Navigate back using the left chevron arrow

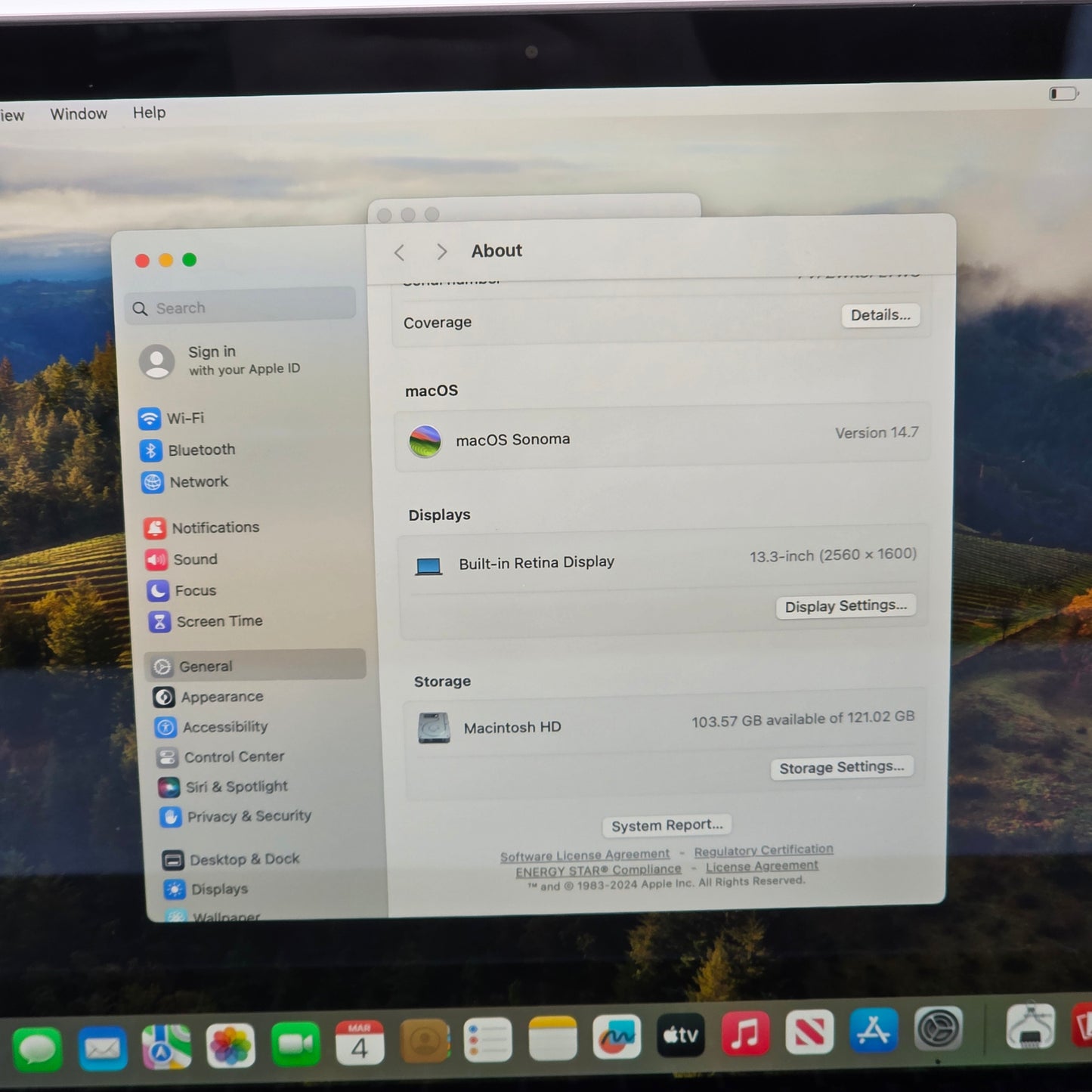tap(399, 252)
